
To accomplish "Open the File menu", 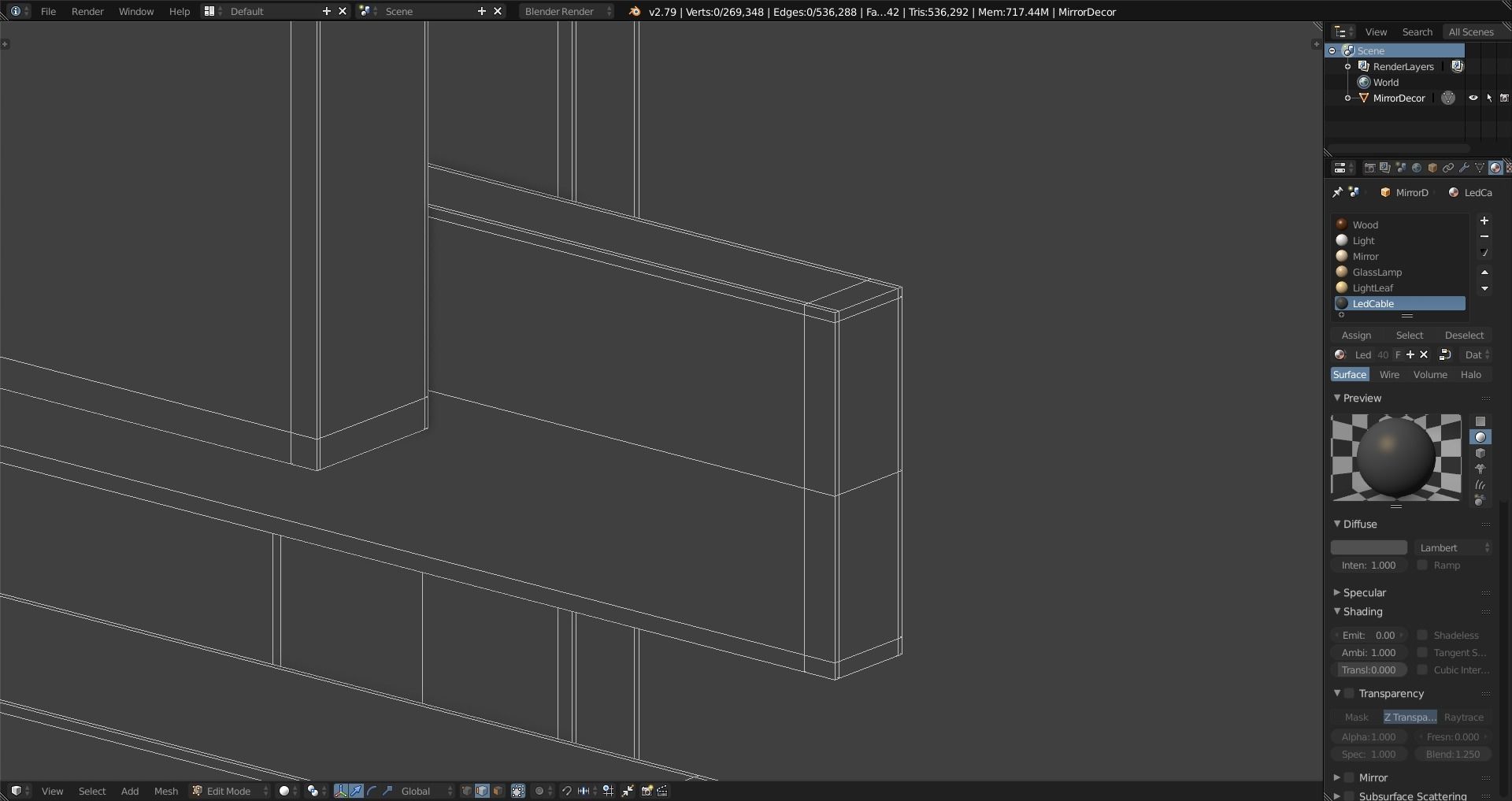I will 48,11.
